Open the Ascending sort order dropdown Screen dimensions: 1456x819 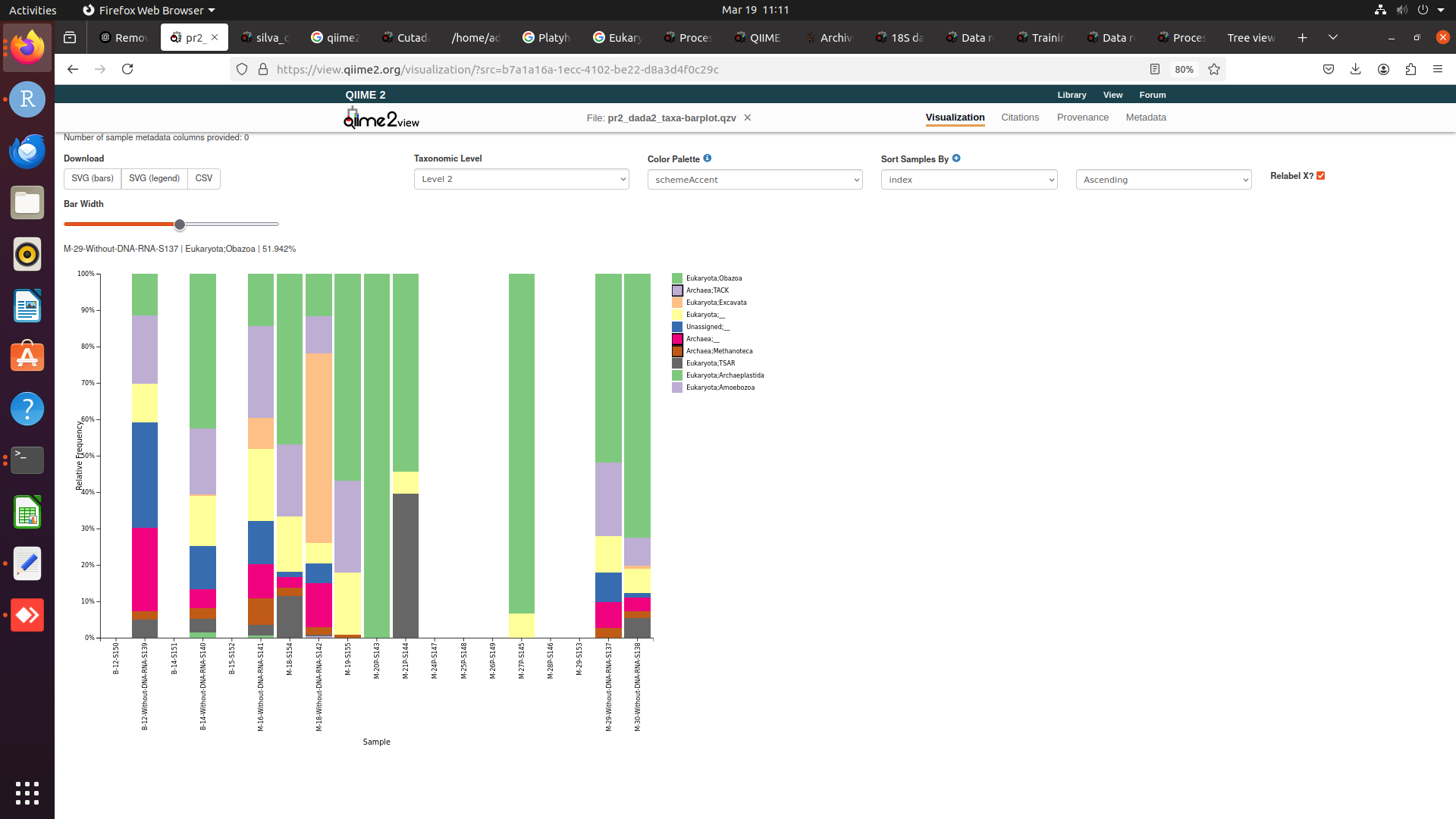tap(1163, 180)
